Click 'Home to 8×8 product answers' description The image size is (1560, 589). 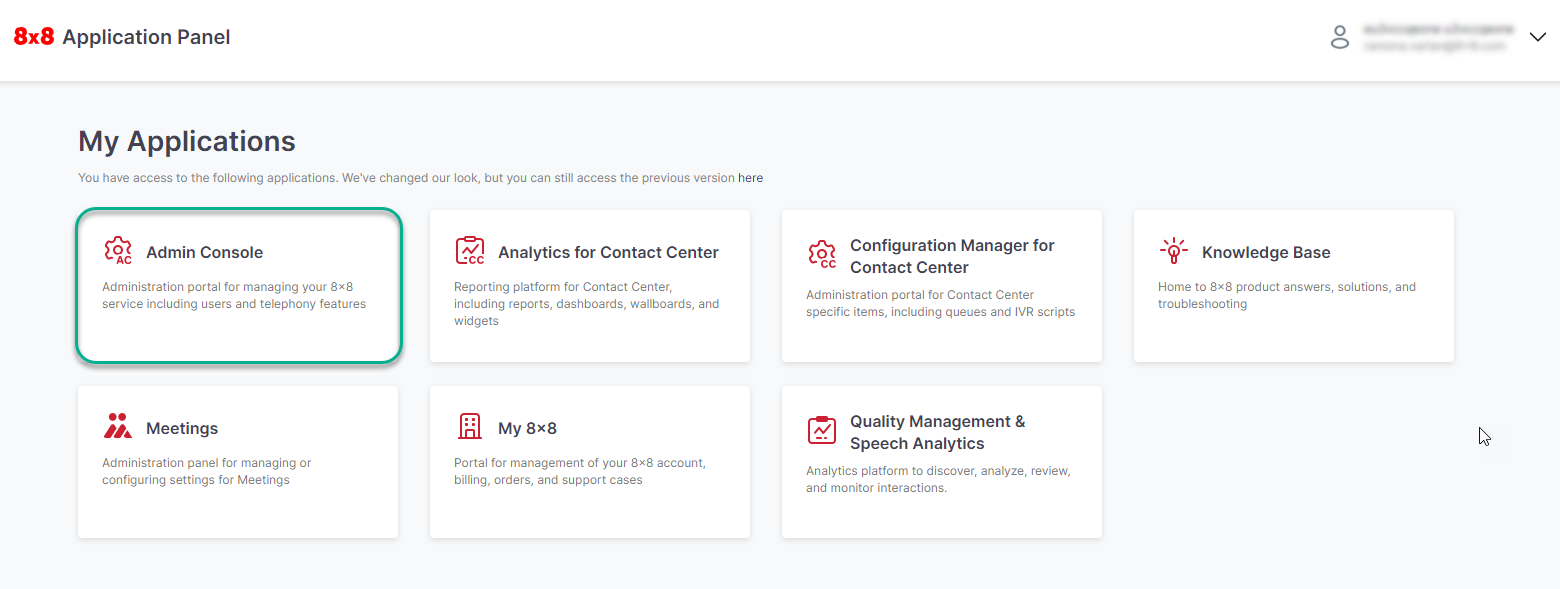(x=1287, y=295)
